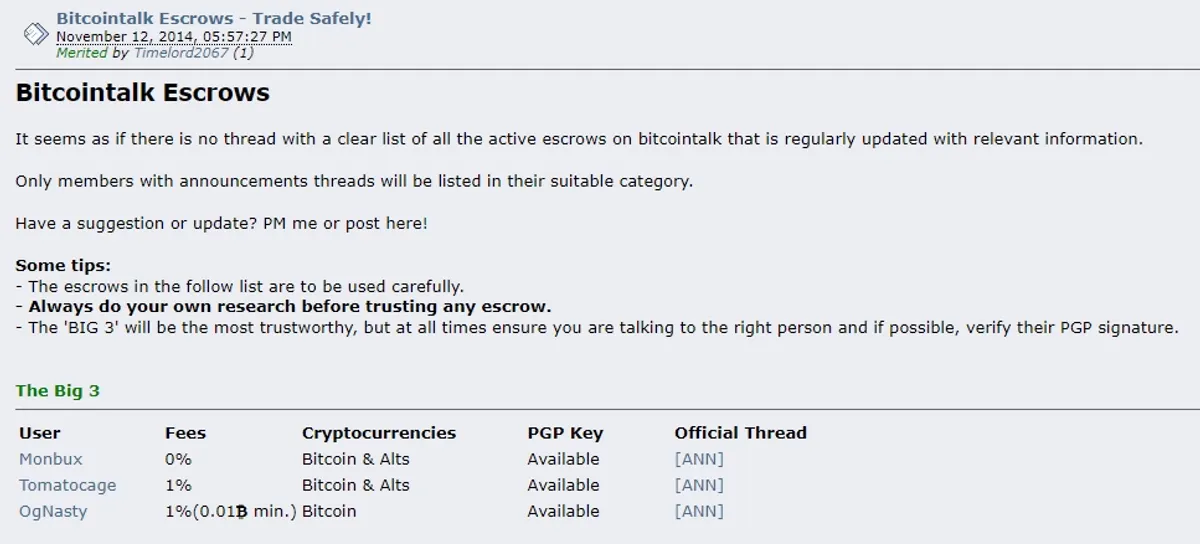Open Tomatocage's user profile
This screenshot has width=1200, height=544.
(x=68, y=485)
